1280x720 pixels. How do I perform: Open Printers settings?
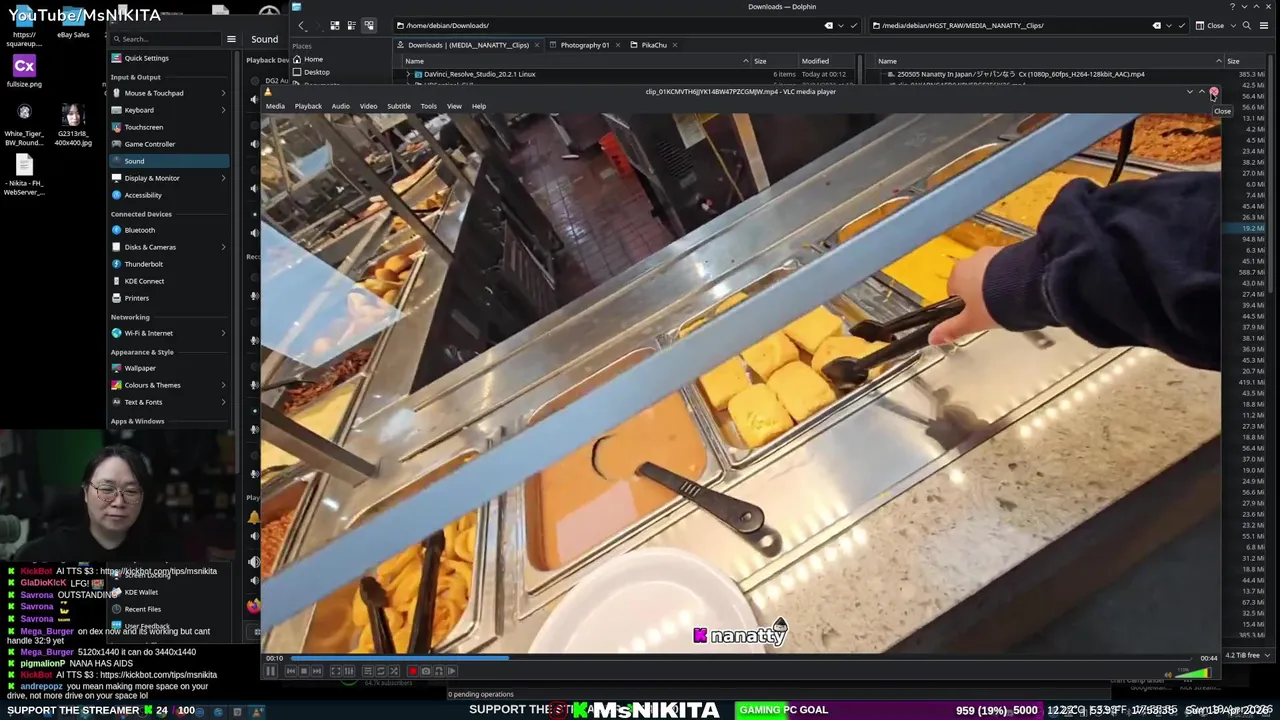coord(168,298)
